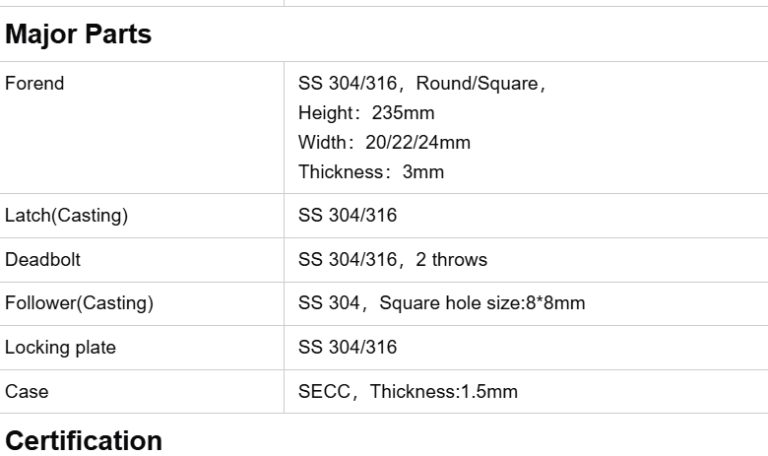Click the "2 throws" text
This screenshot has width=768, height=456.
pos(451,260)
